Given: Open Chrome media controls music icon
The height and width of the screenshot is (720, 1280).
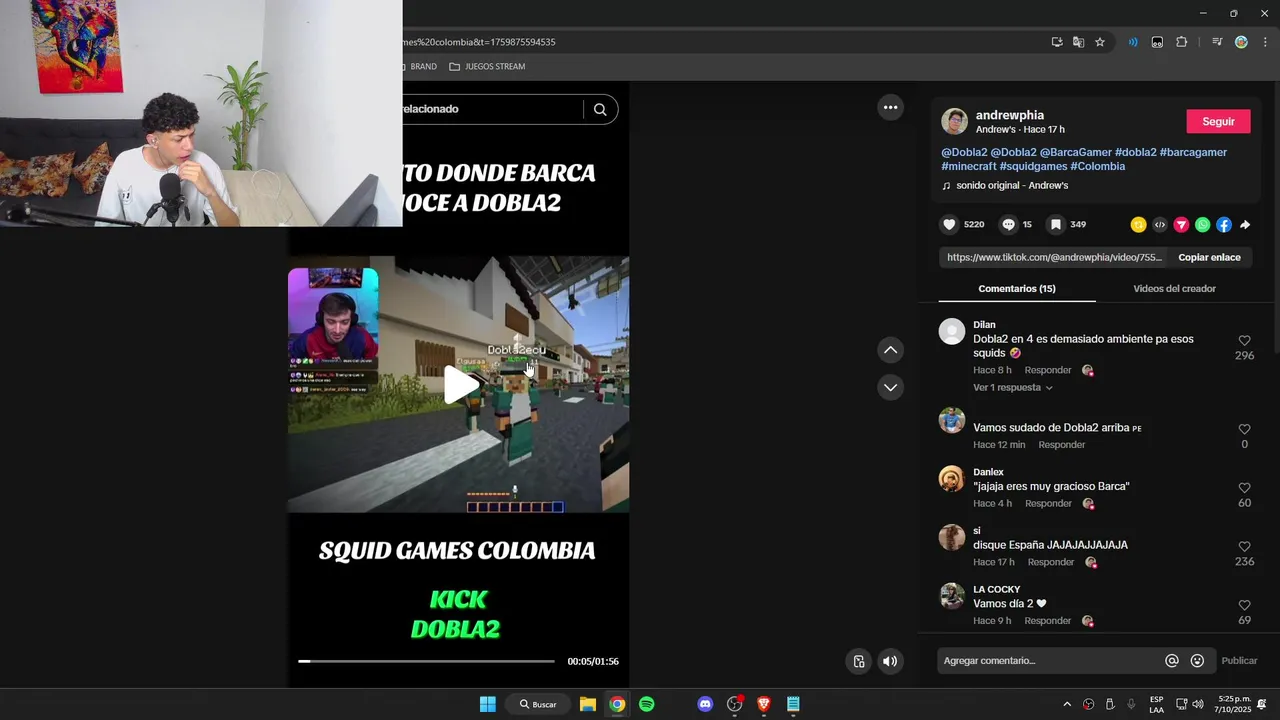Looking at the screenshot, I should coord(1217,42).
